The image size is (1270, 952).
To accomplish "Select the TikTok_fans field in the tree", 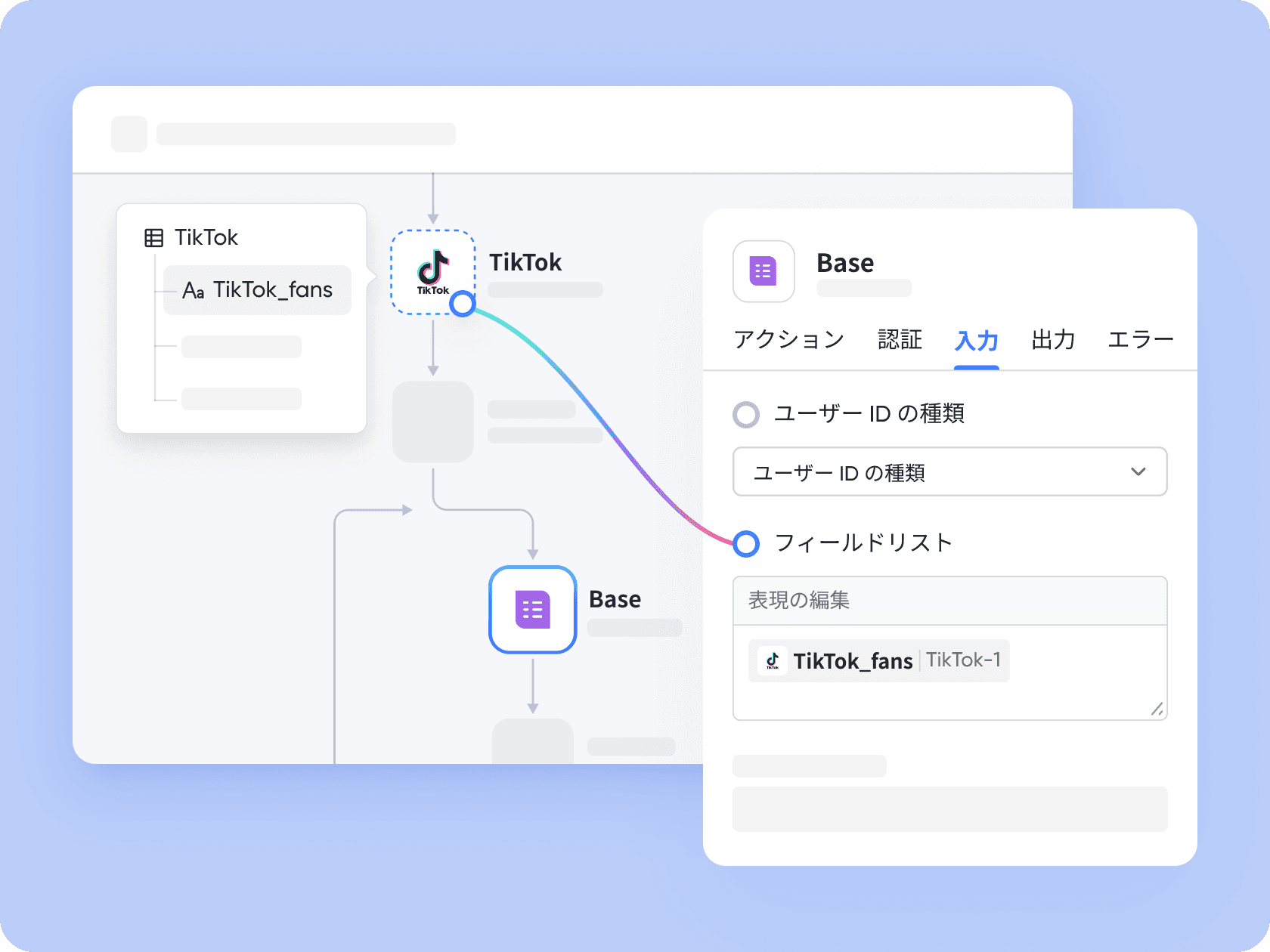I will click(x=257, y=290).
